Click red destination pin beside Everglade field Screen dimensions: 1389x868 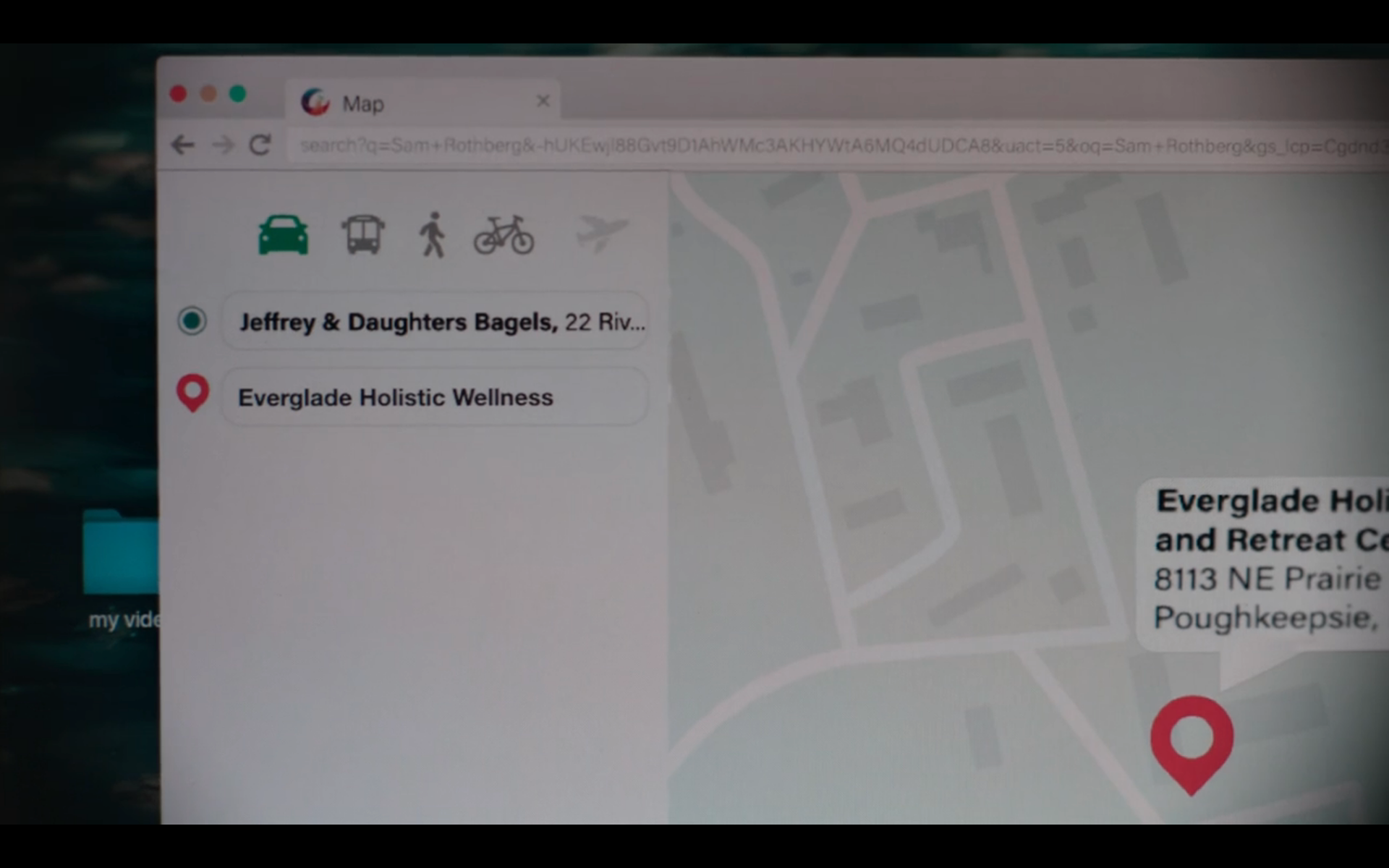(192, 392)
